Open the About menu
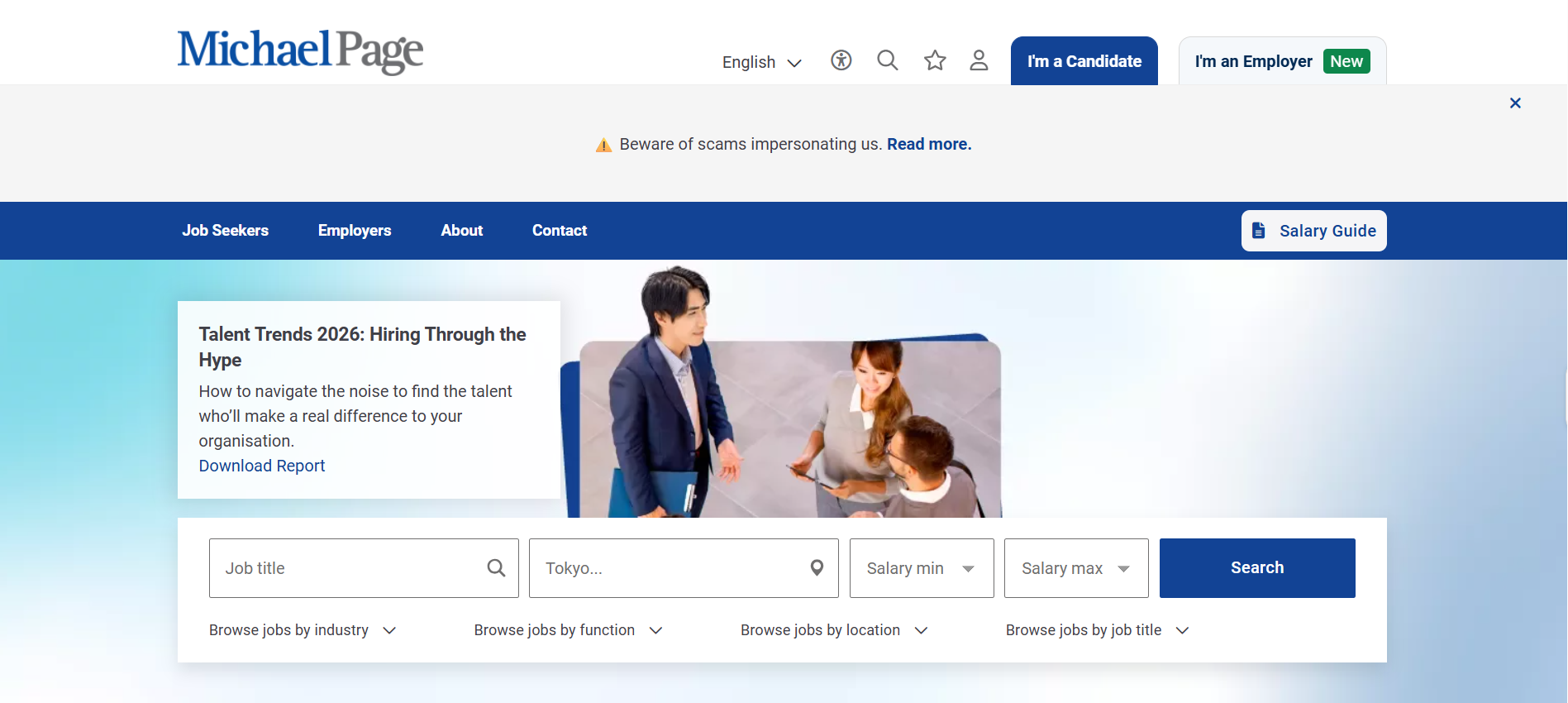1568x703 pixels. click(x=461, y=231)
